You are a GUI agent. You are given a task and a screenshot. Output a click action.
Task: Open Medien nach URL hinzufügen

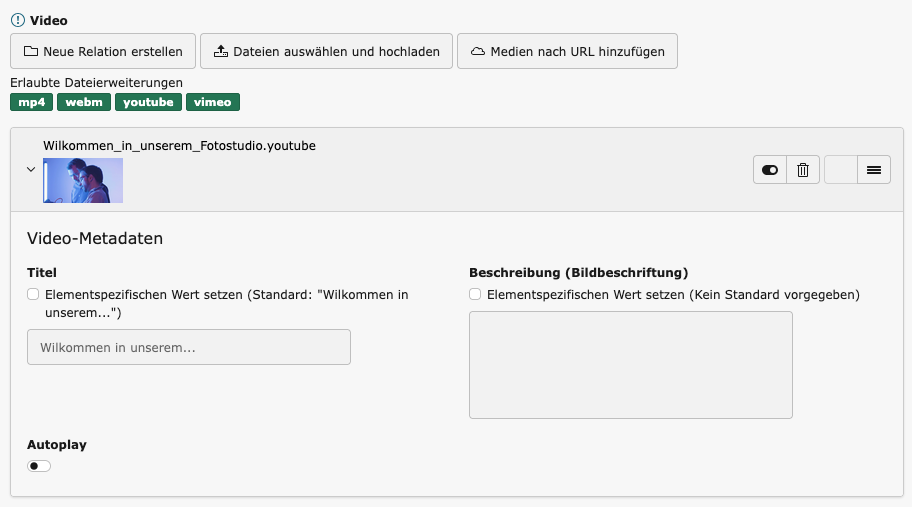coord(567,51)
